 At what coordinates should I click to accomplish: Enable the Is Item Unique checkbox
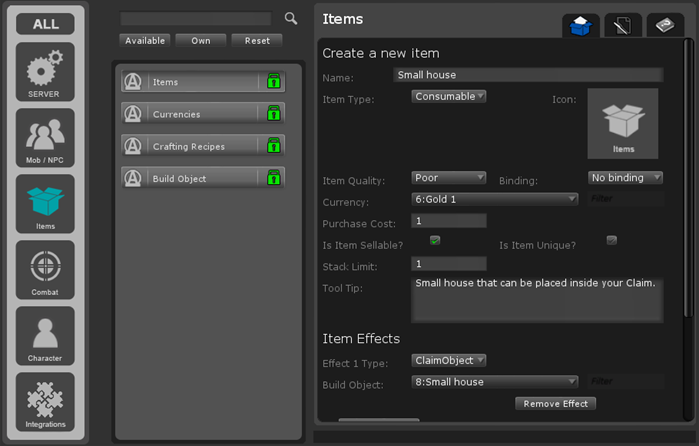(x=612, y=241)
